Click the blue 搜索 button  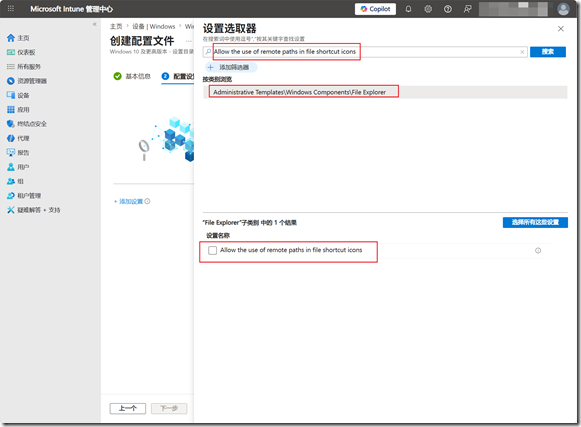tap(548, 52)
